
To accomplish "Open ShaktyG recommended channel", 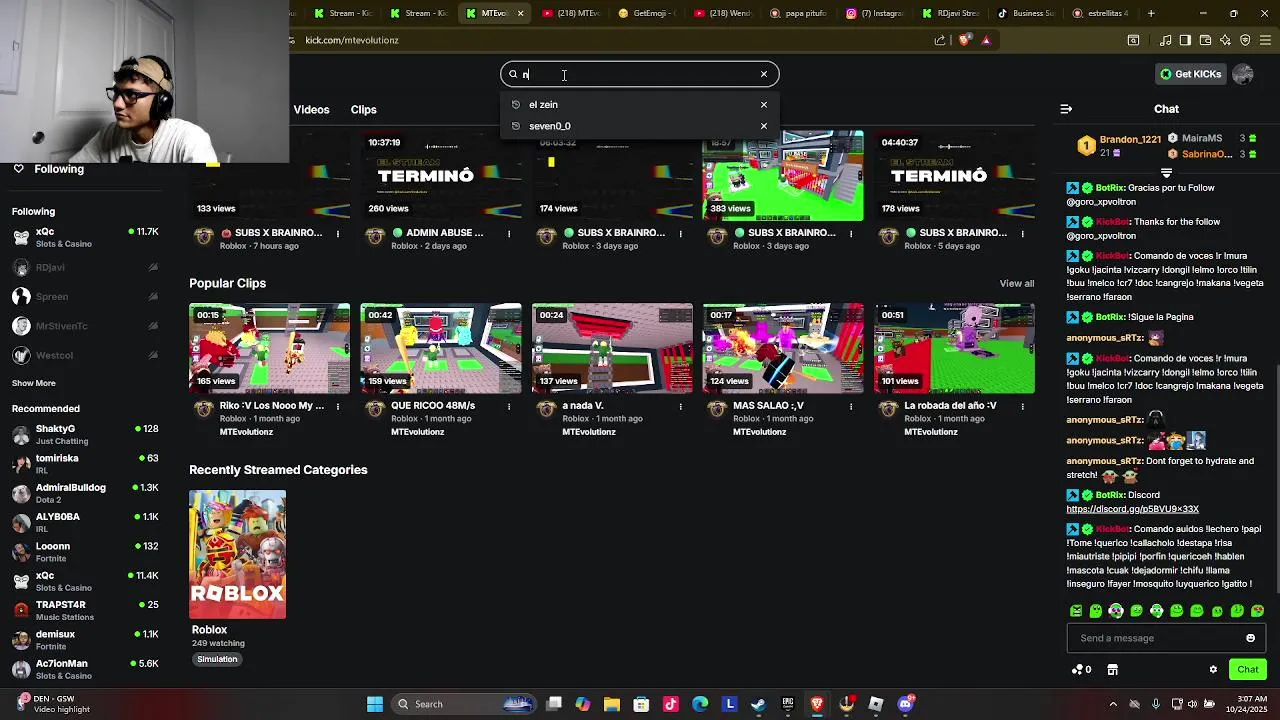I will pos(85,434).
